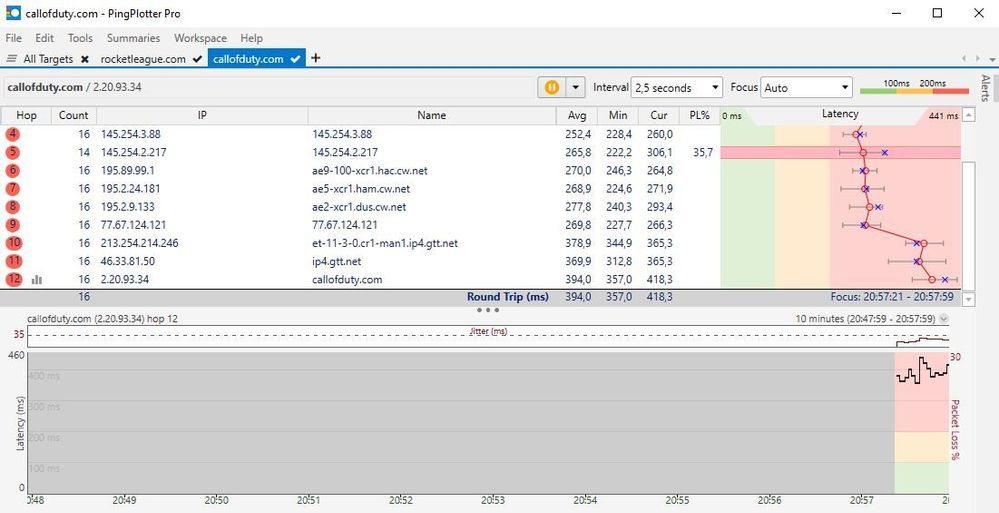Maximize the PingPlotter Pro window
Viewport: 999px width, 513px height.
(937, 13)
